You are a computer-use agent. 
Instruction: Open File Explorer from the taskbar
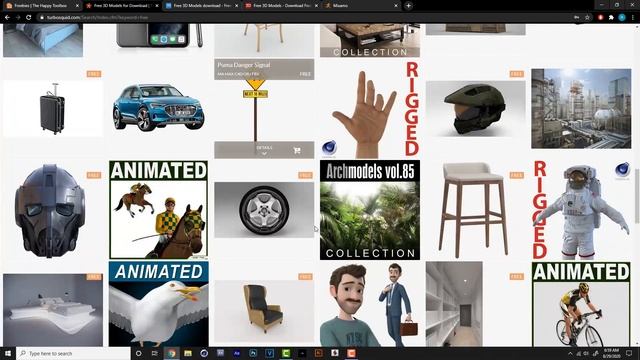188,353
